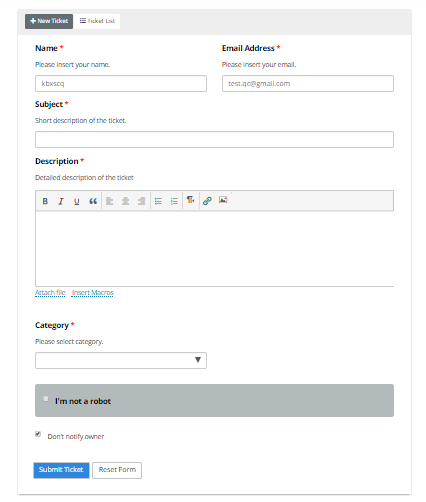426x502 pixels.
Task: Center-align the description text
Action: (125, 201)
